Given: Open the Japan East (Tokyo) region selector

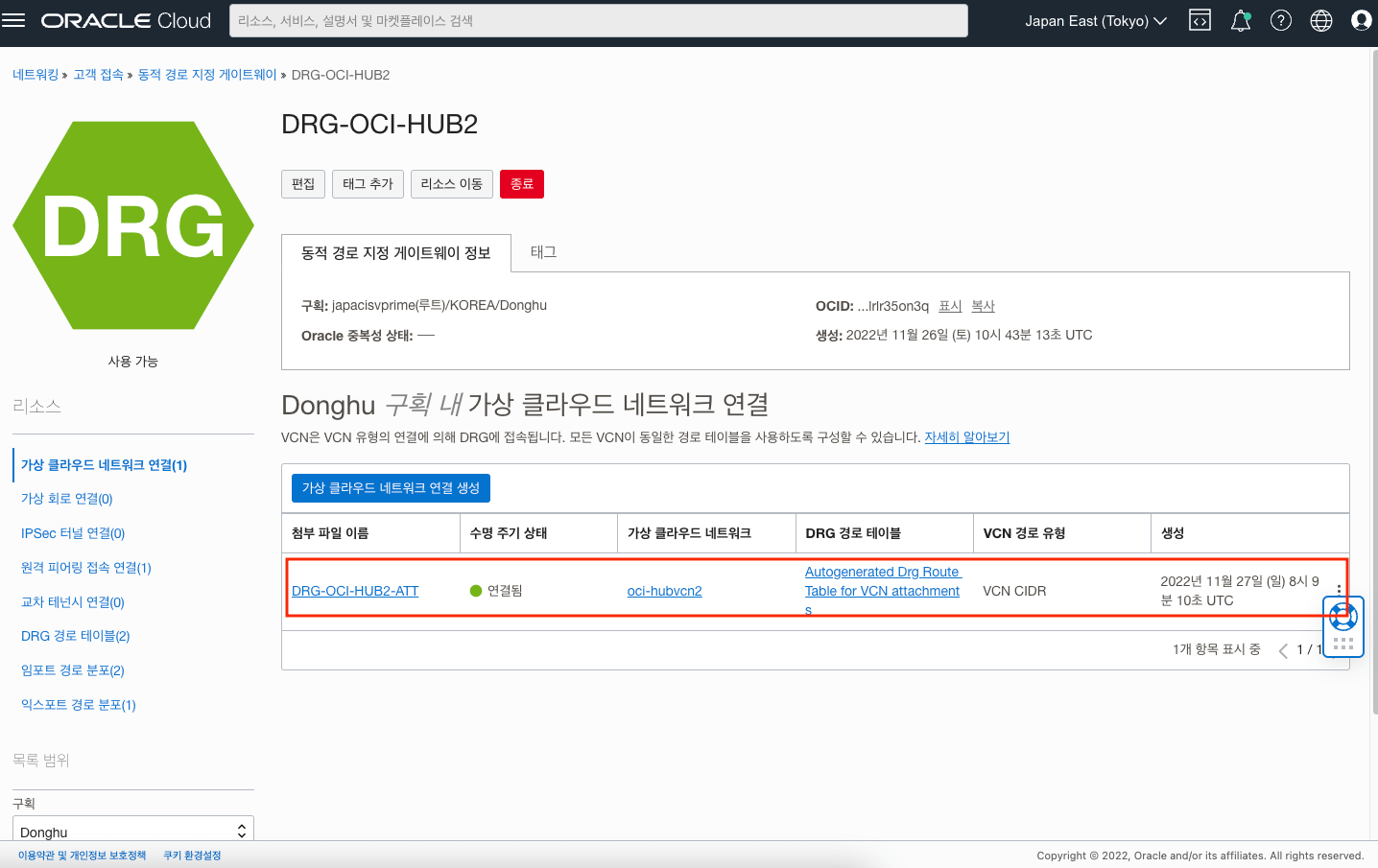Looking at the screenshot, I should (1094, 19).
